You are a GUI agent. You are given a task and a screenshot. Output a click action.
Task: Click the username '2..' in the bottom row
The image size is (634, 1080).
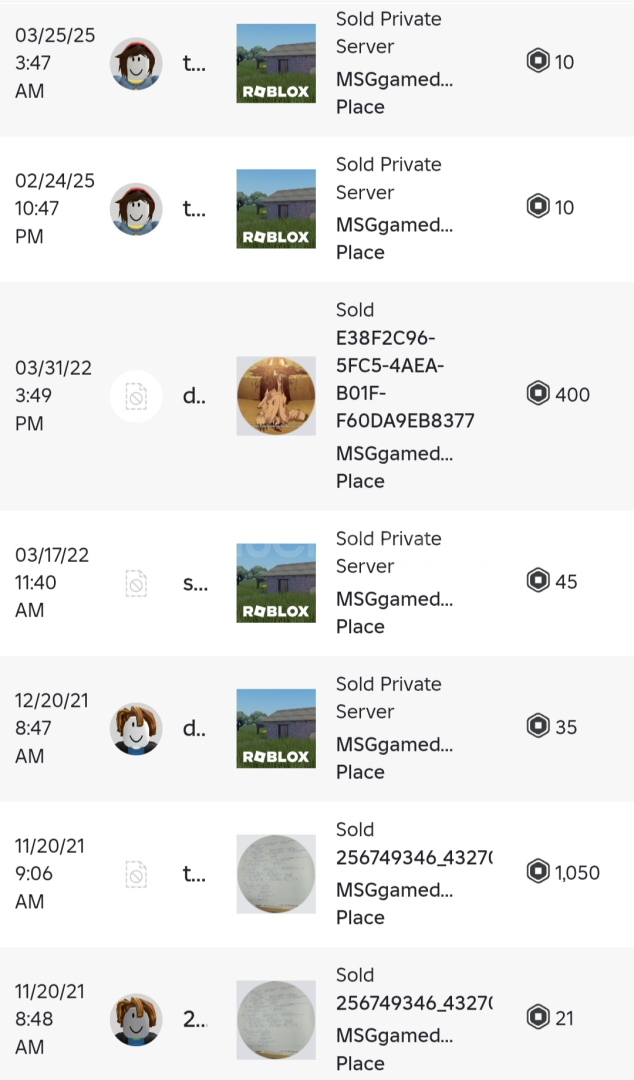[194, 1019]
